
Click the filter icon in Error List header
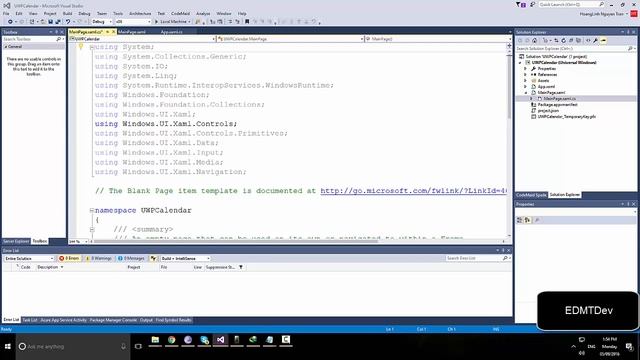point(241,267)
